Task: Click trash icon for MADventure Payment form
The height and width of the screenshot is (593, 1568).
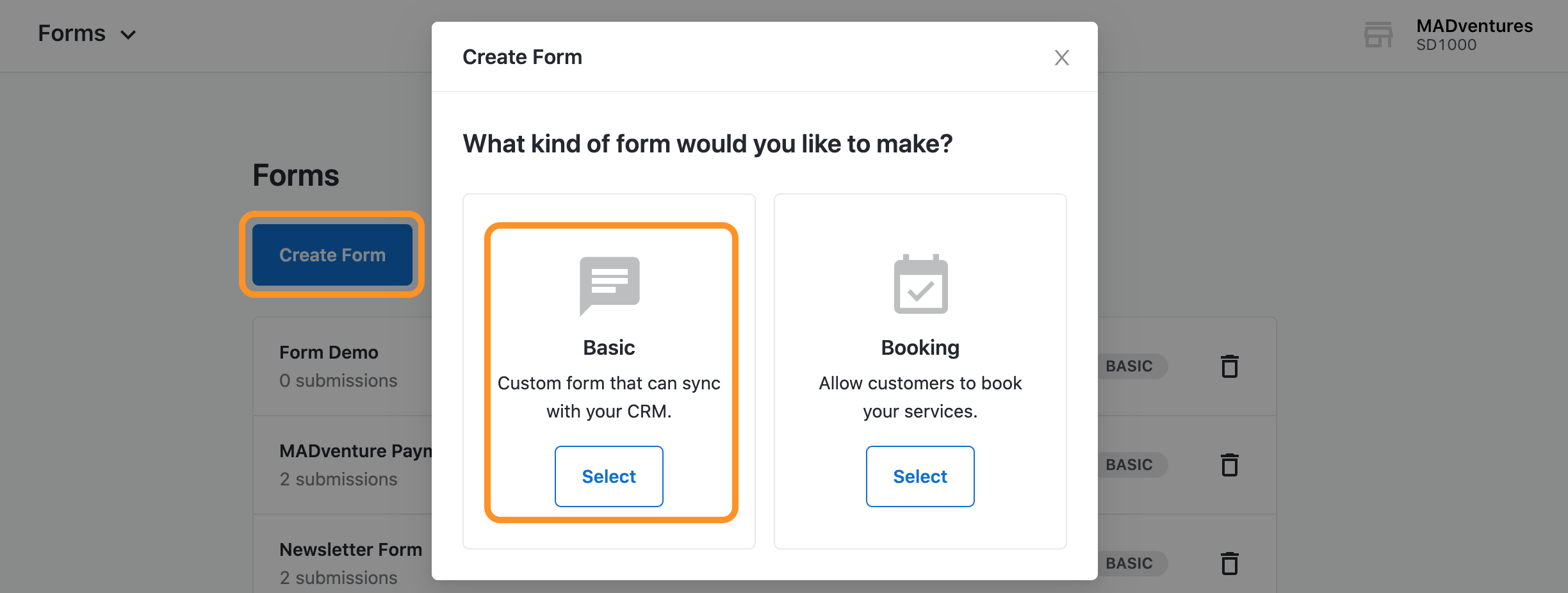Action: [1229, 465]
